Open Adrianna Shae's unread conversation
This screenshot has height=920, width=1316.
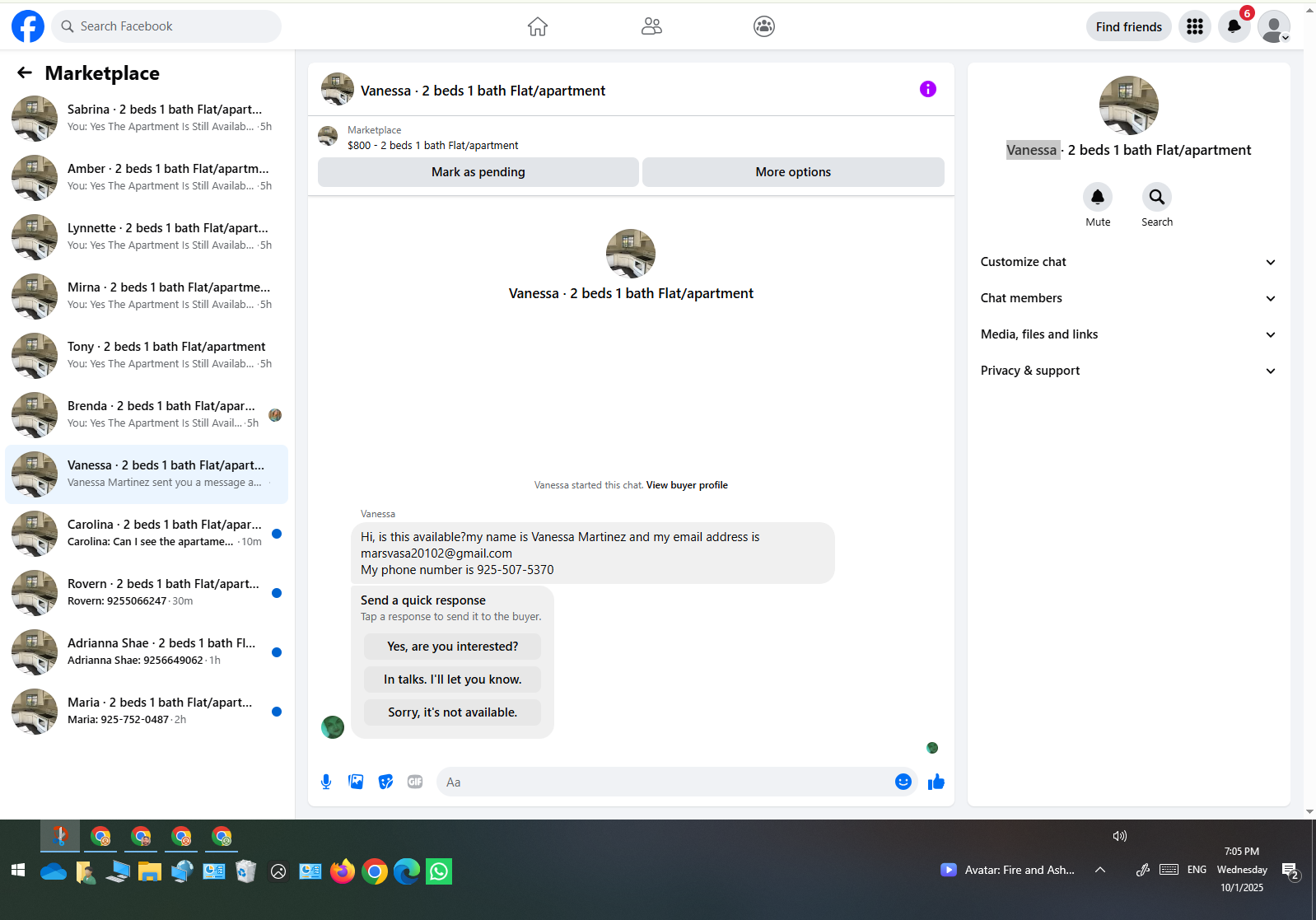coord(147,652)
